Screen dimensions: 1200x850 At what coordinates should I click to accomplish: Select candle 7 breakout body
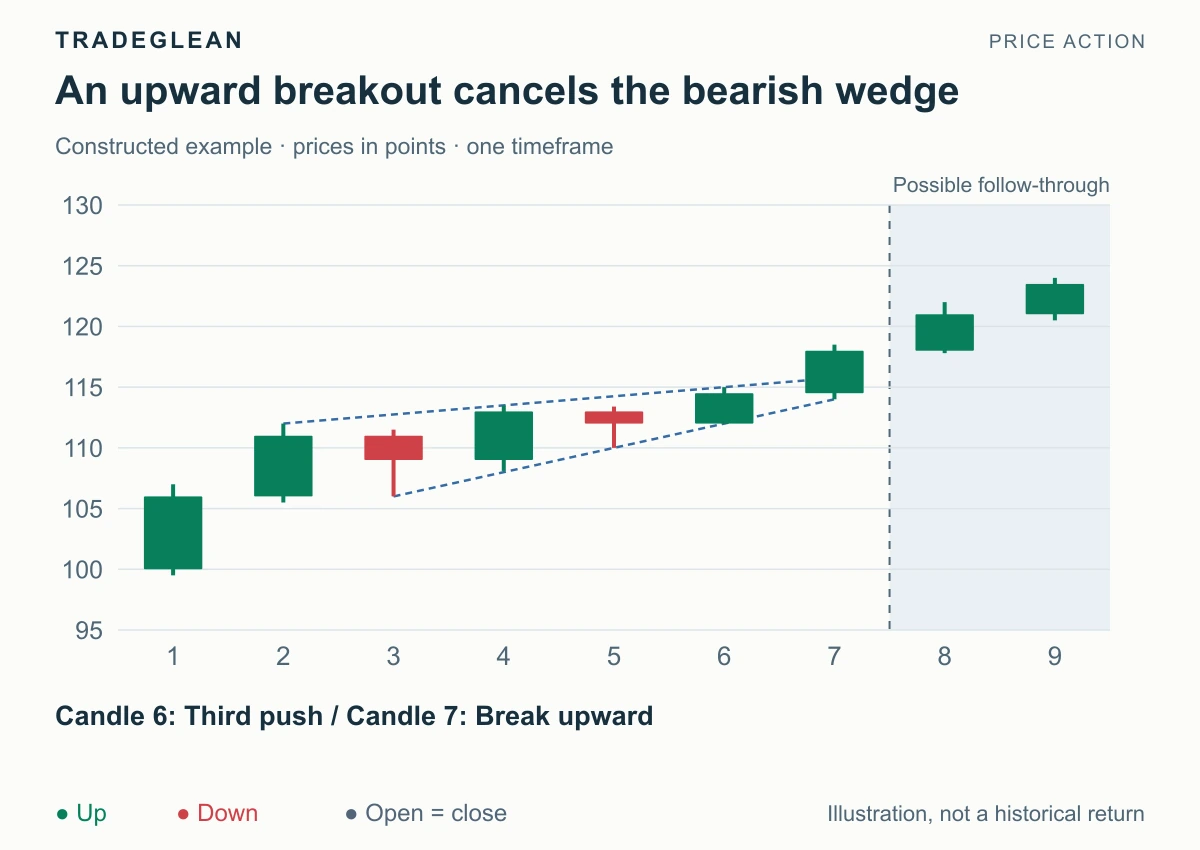pos(834,372)
